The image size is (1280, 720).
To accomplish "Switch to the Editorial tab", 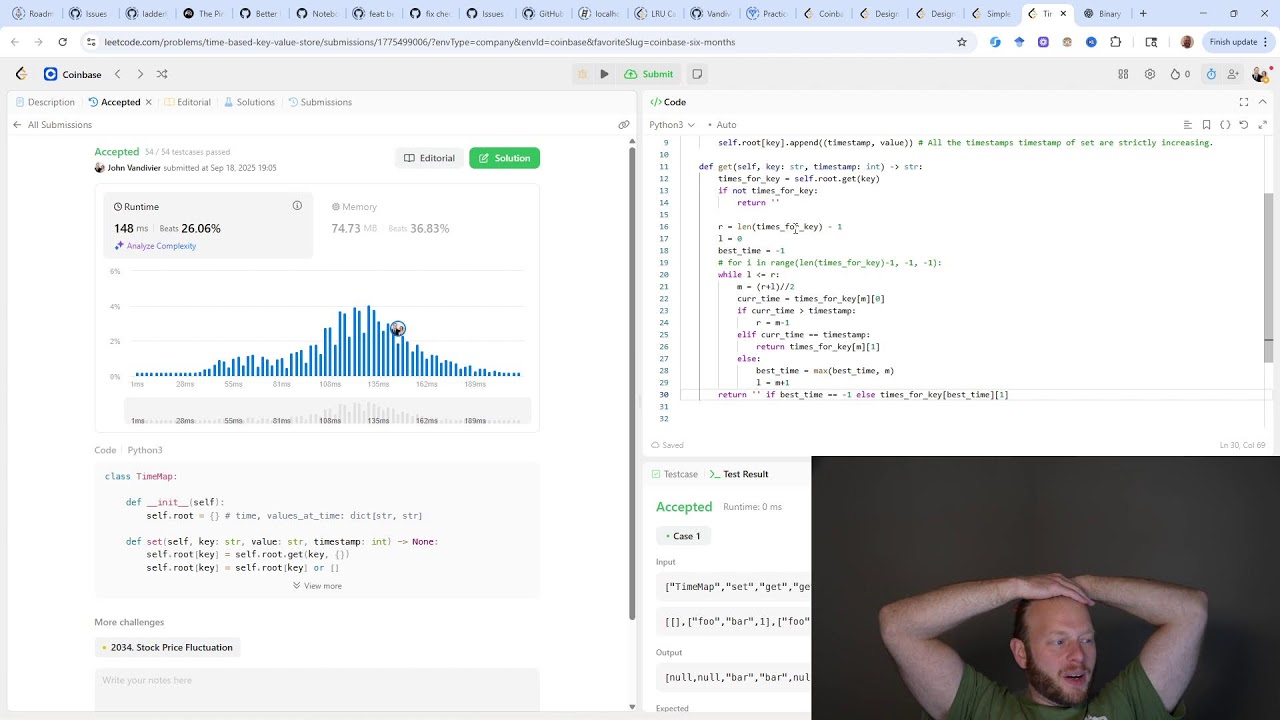I will pyautogui.click(x=187, y=102).
